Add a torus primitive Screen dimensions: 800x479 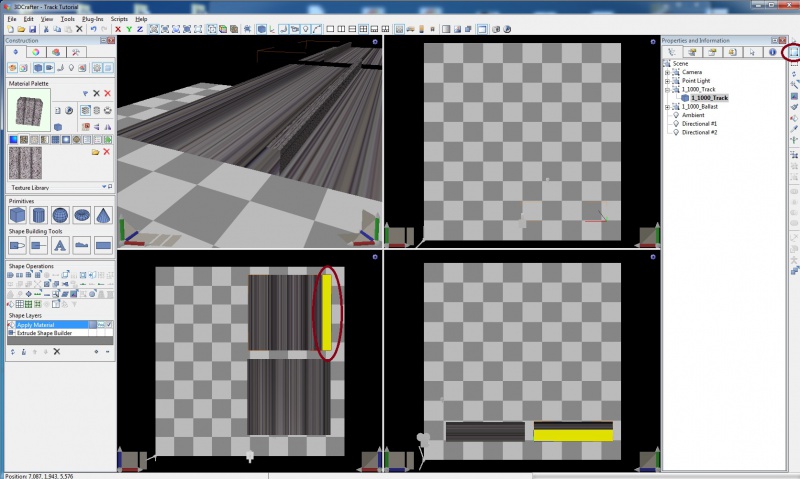click(82, 215)
